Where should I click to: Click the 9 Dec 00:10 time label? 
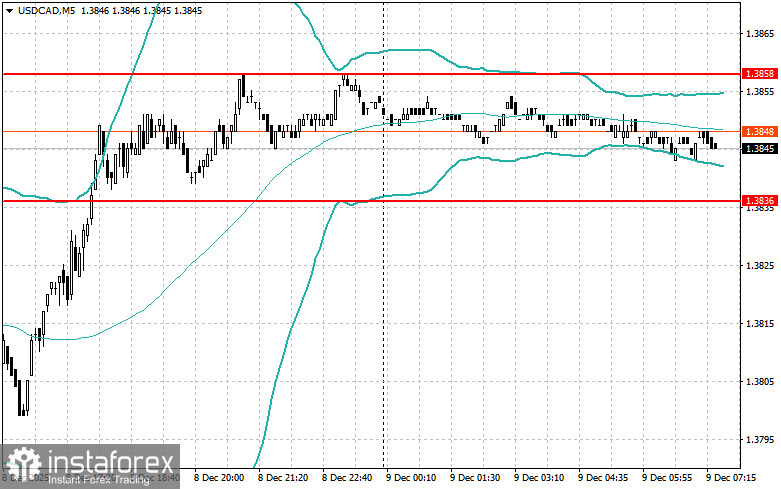411,478
